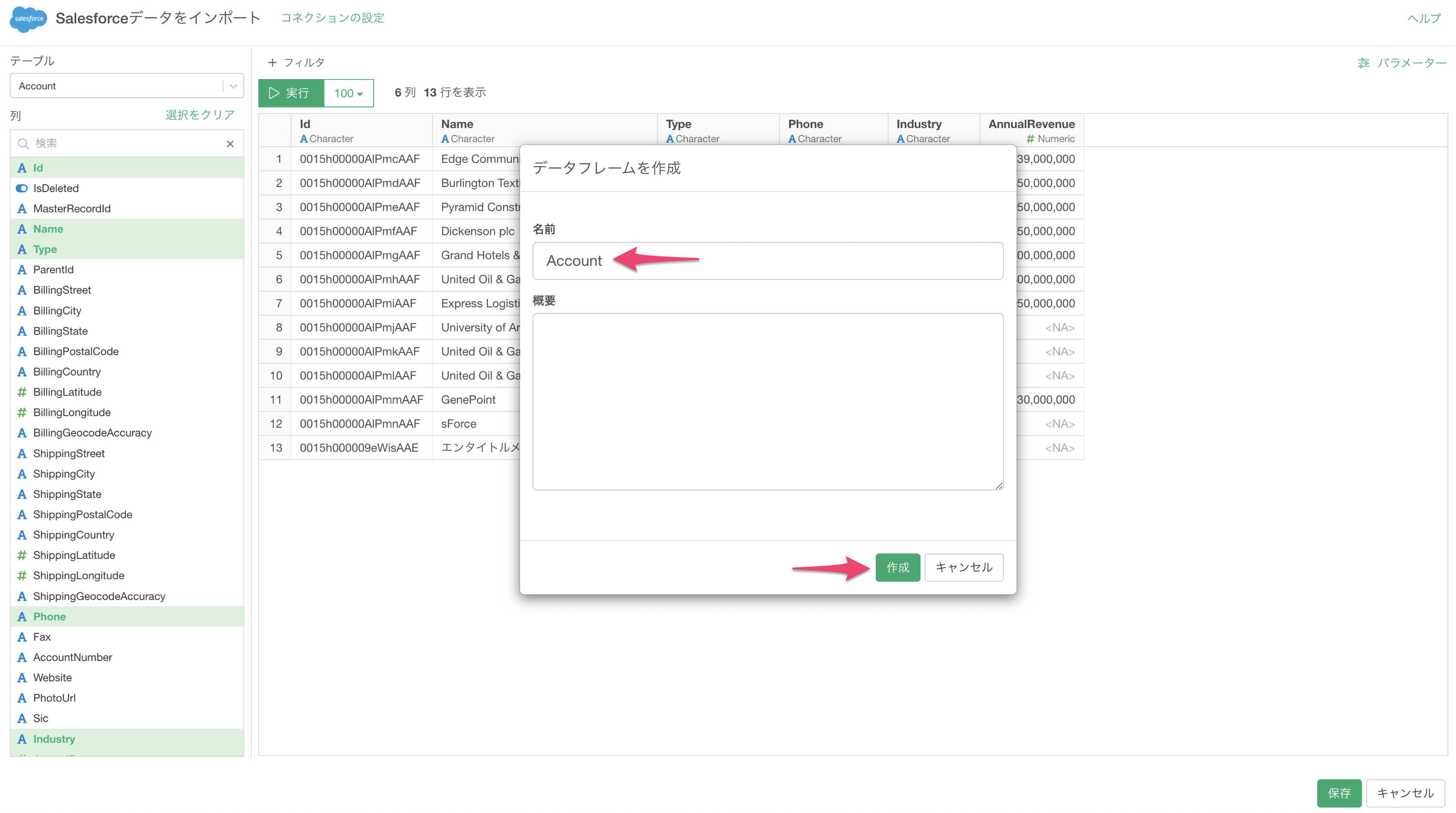Focus the column 検索 search field

click(x=127, y=143)
